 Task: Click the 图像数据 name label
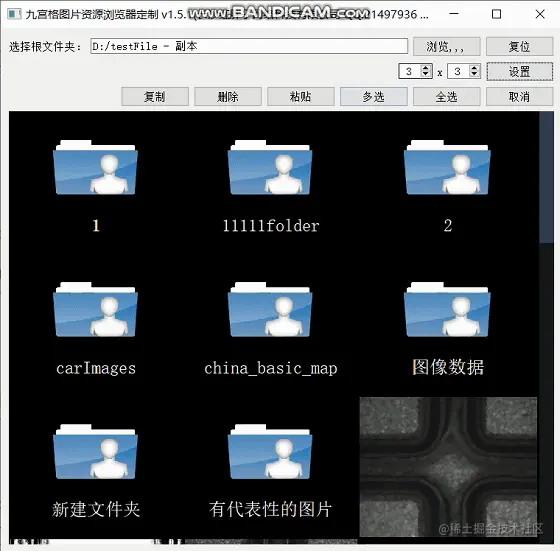[448, 367]
